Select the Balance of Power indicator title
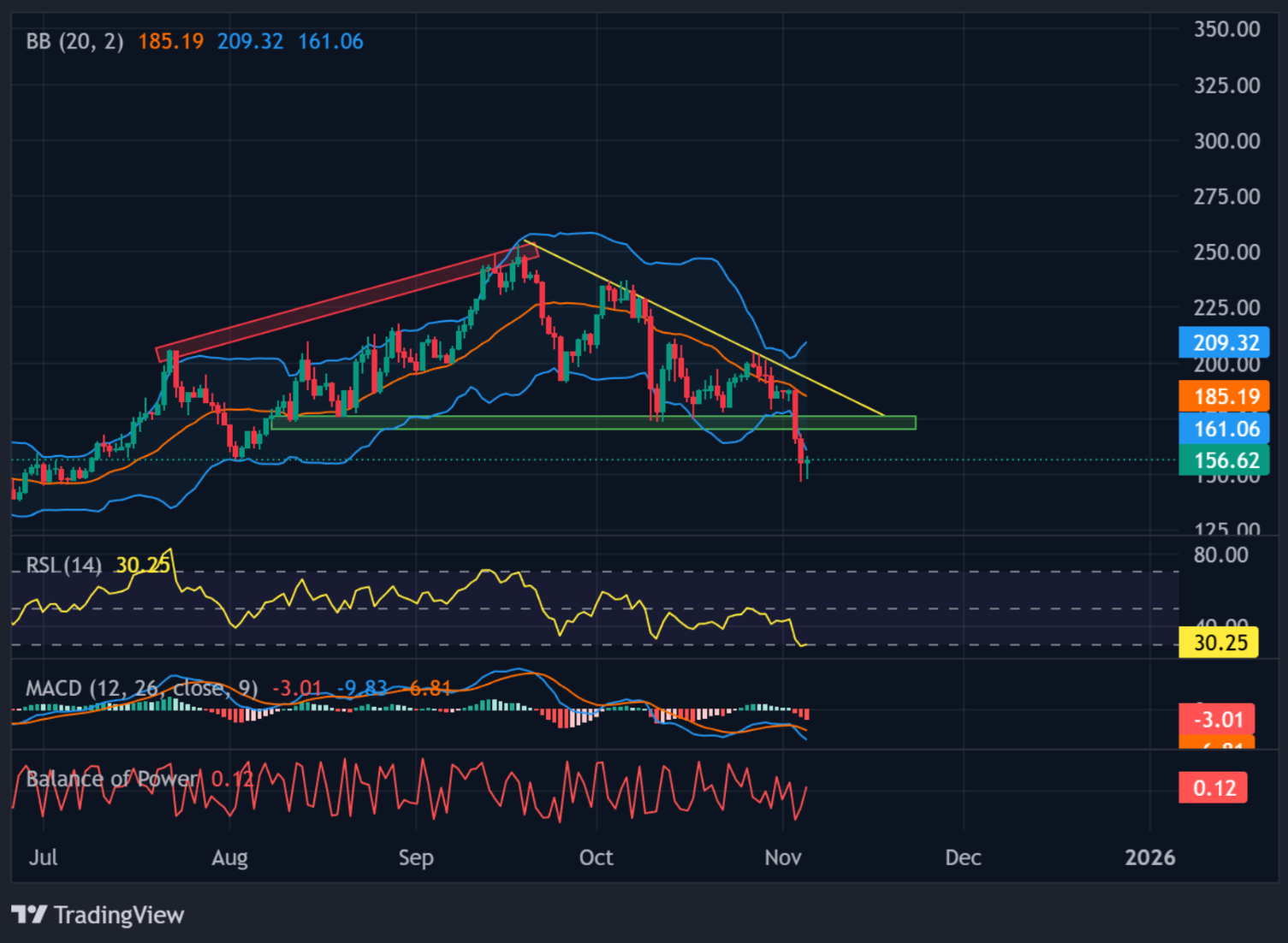This screenshot has width=1288, height=943. [111, 779]
